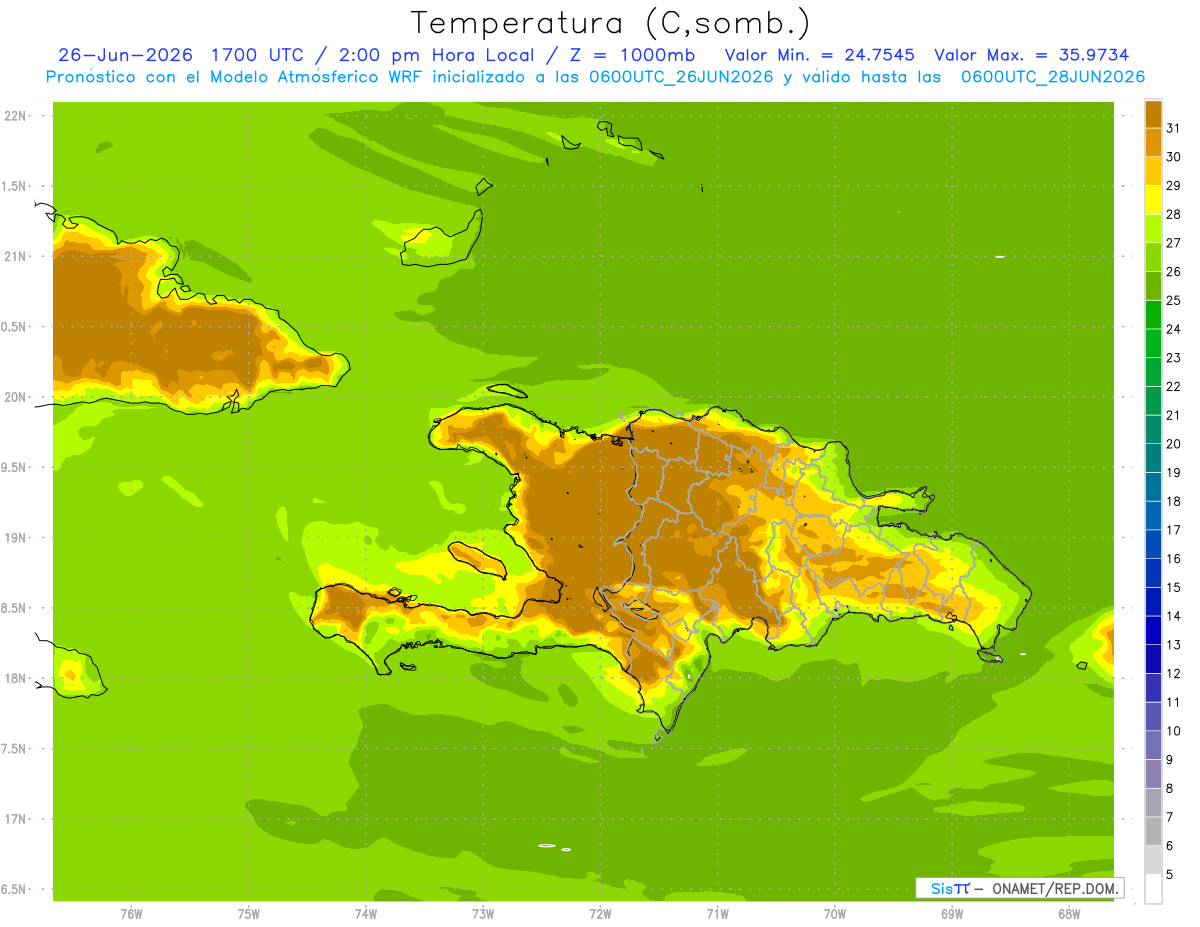Viewport: 1200px width, 927px height.
Task: Click the 75W longitude label
Action: pos(248,914)
